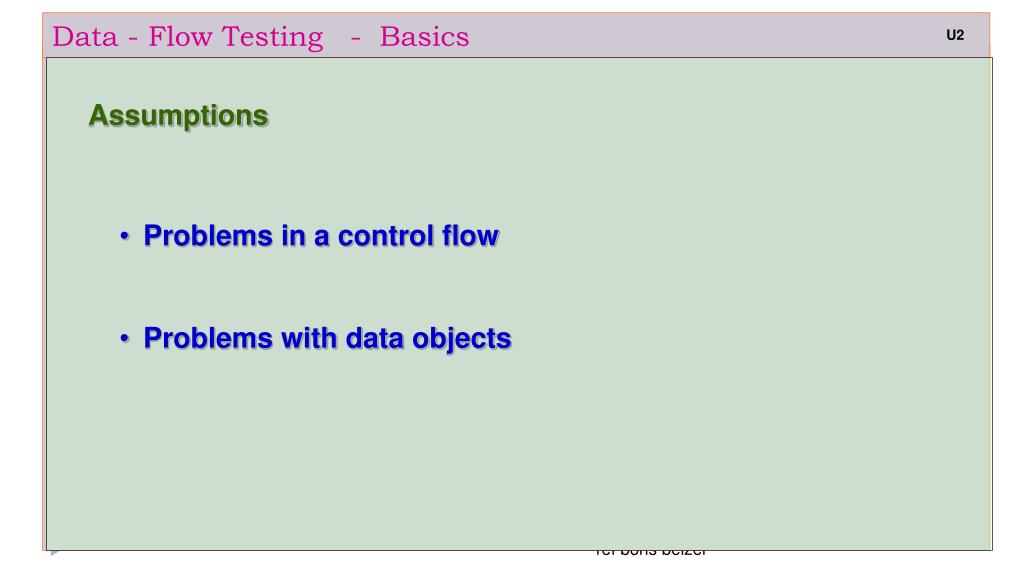Select the 'Assumptions' heading
Image resolution: width=1024 pixels, height=576 pixels.
178,116
